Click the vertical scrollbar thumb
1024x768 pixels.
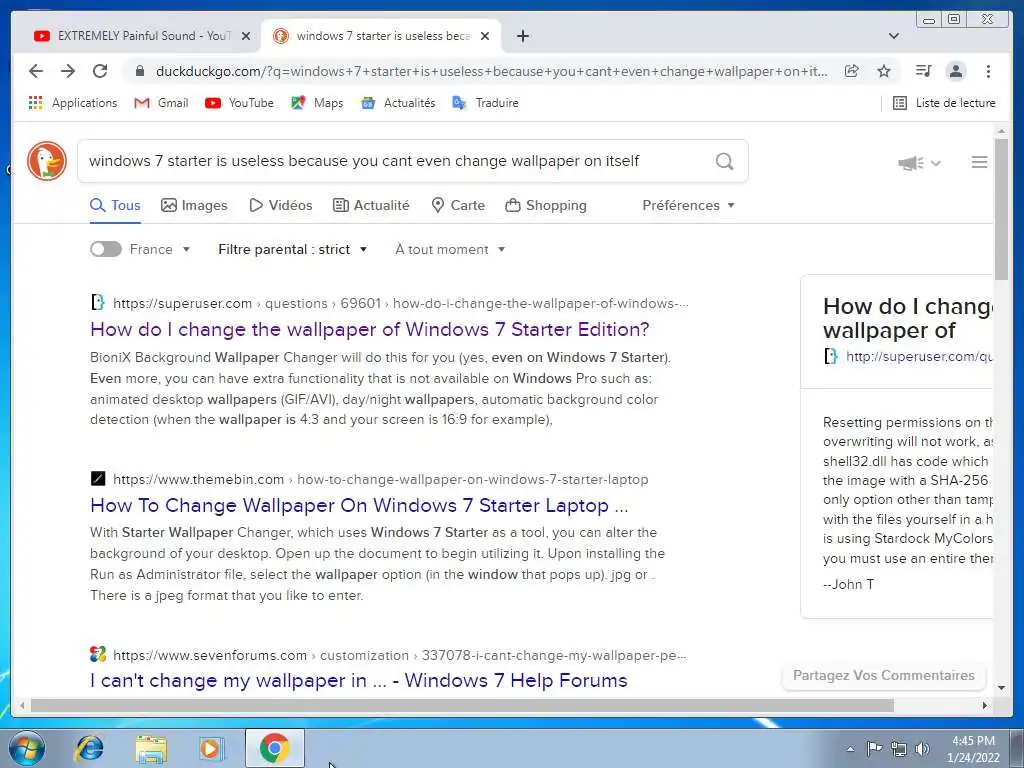click(1001, 209)
